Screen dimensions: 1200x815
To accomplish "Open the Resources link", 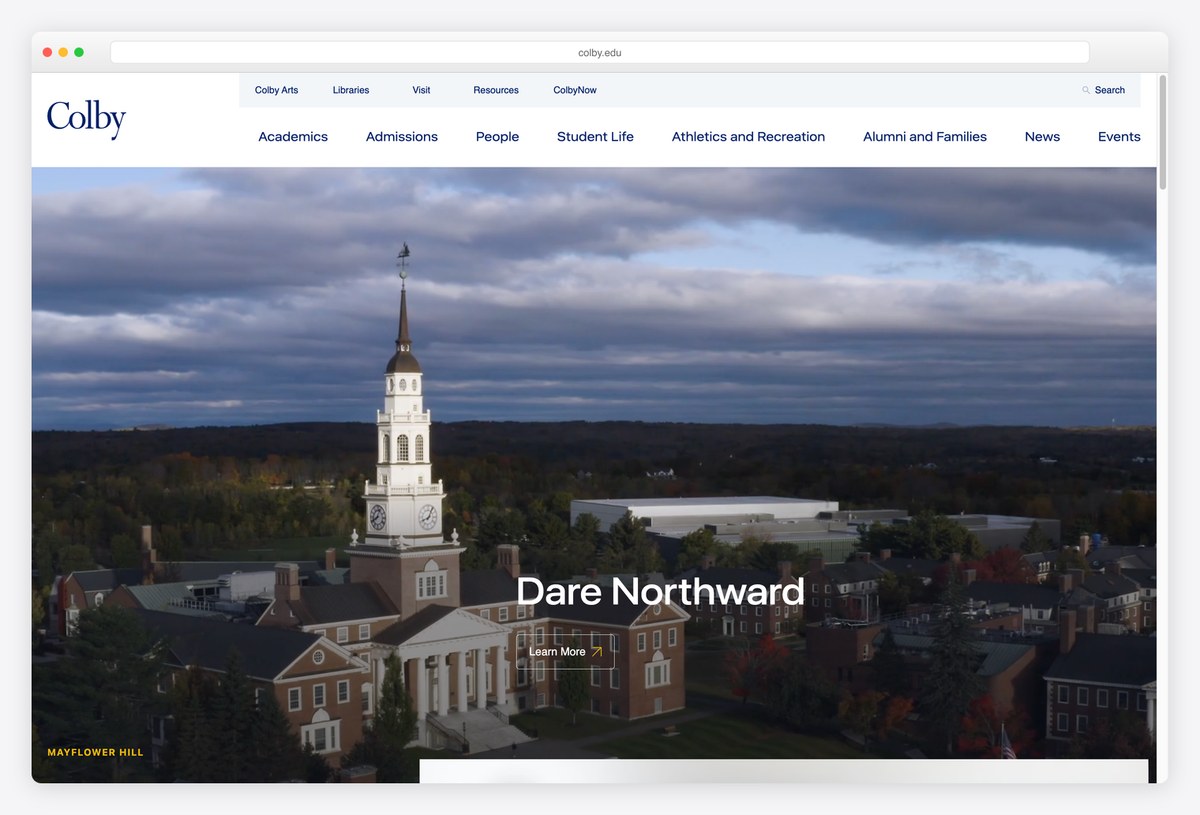I will tap(496, 90).
